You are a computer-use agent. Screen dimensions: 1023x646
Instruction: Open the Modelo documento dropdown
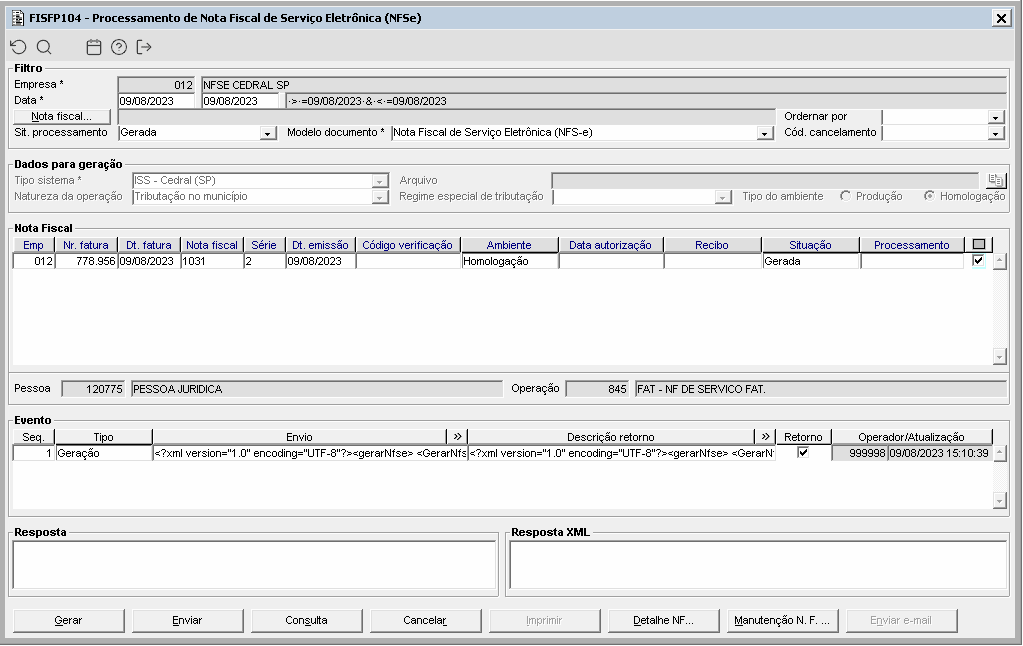point(765,133)
